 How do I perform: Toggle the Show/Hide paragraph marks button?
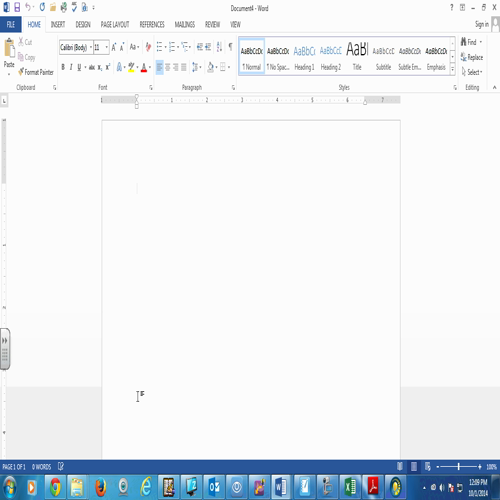click(x=230, y=47)
